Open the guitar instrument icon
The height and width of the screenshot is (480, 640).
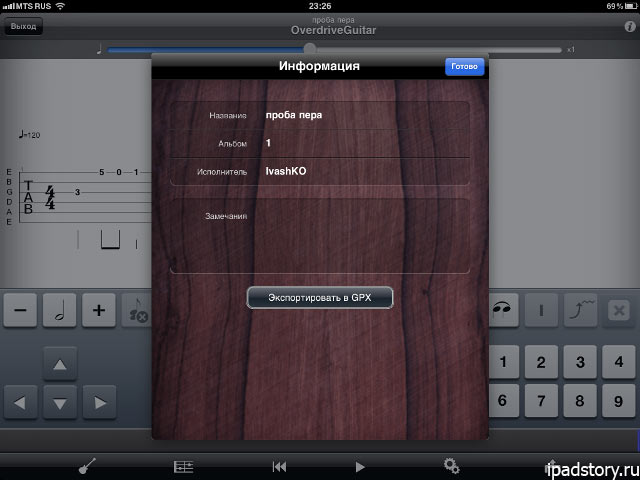[87, 466]
